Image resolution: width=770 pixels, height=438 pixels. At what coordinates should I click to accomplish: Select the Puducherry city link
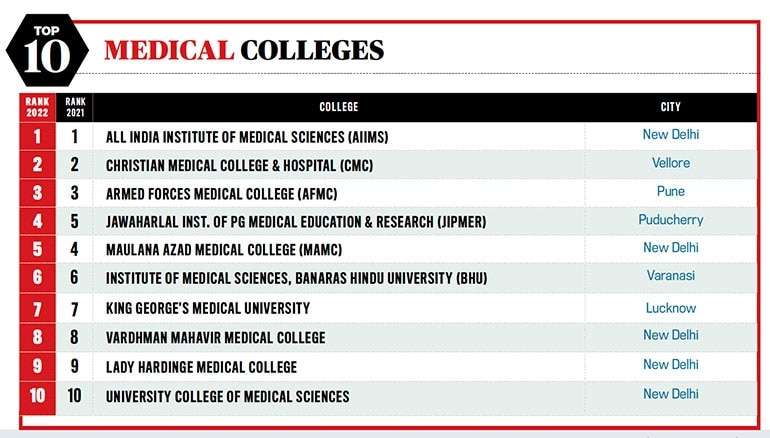[670, 219]
